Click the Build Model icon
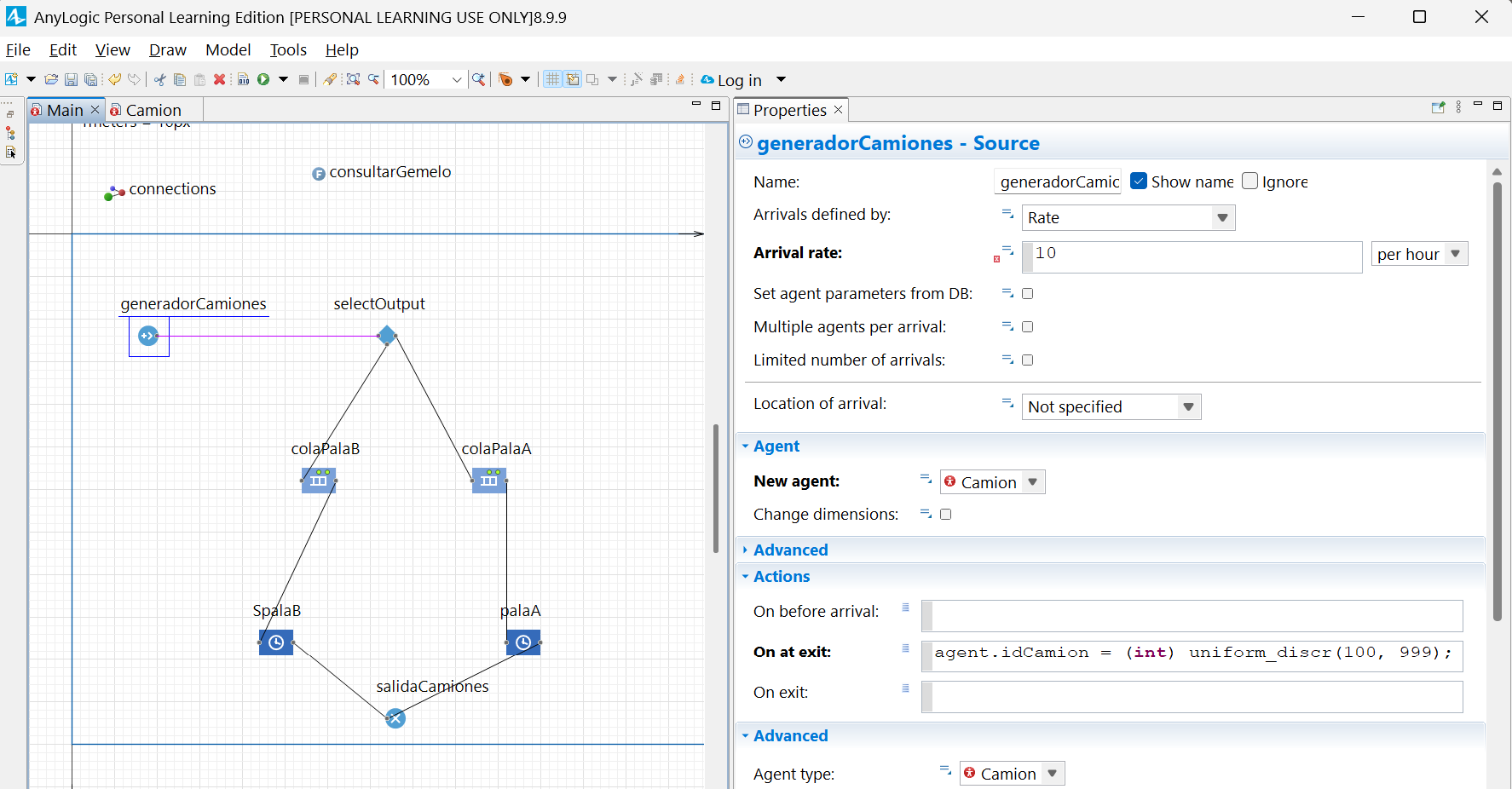The image size is (1512, 789). 243,79
